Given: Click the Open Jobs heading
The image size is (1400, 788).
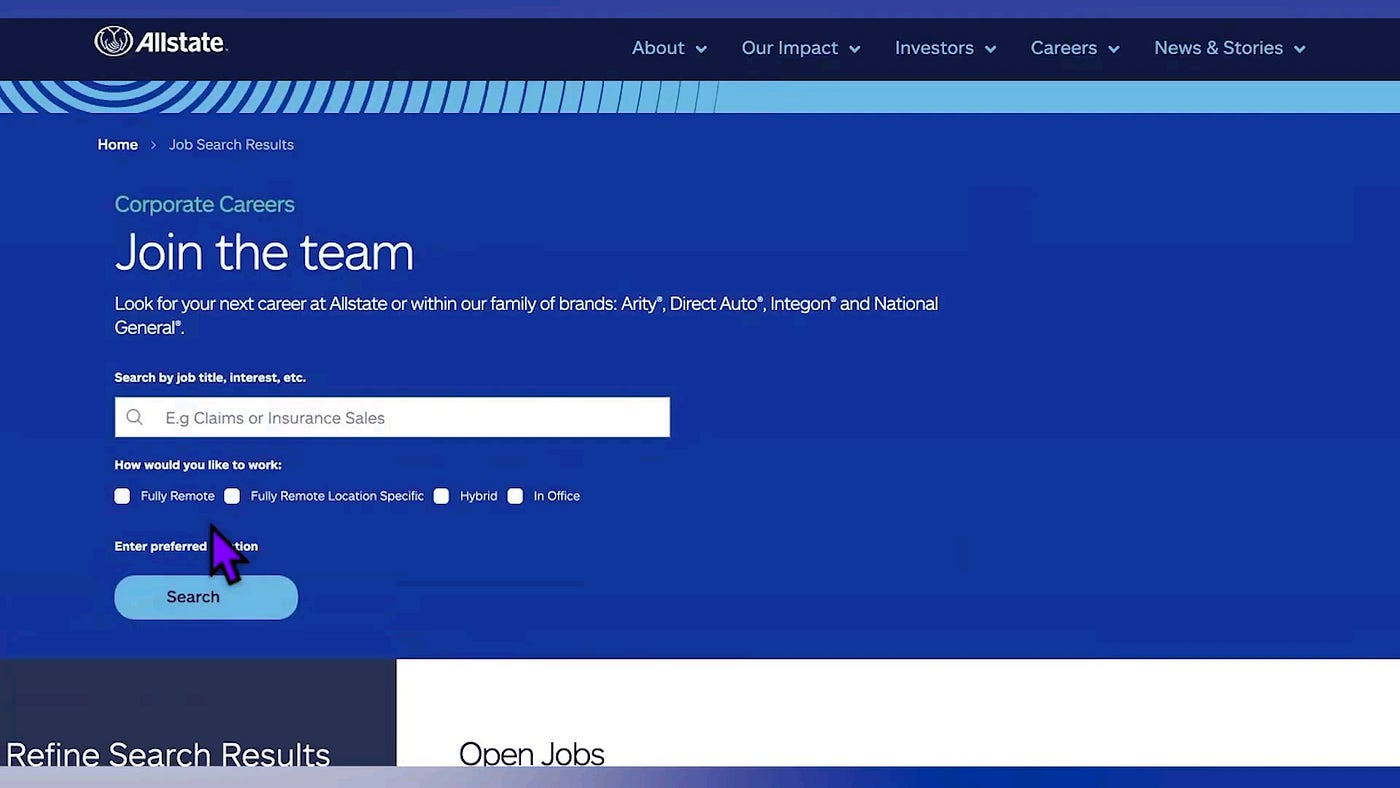Looking at the screenshot, I should point(531,754).
